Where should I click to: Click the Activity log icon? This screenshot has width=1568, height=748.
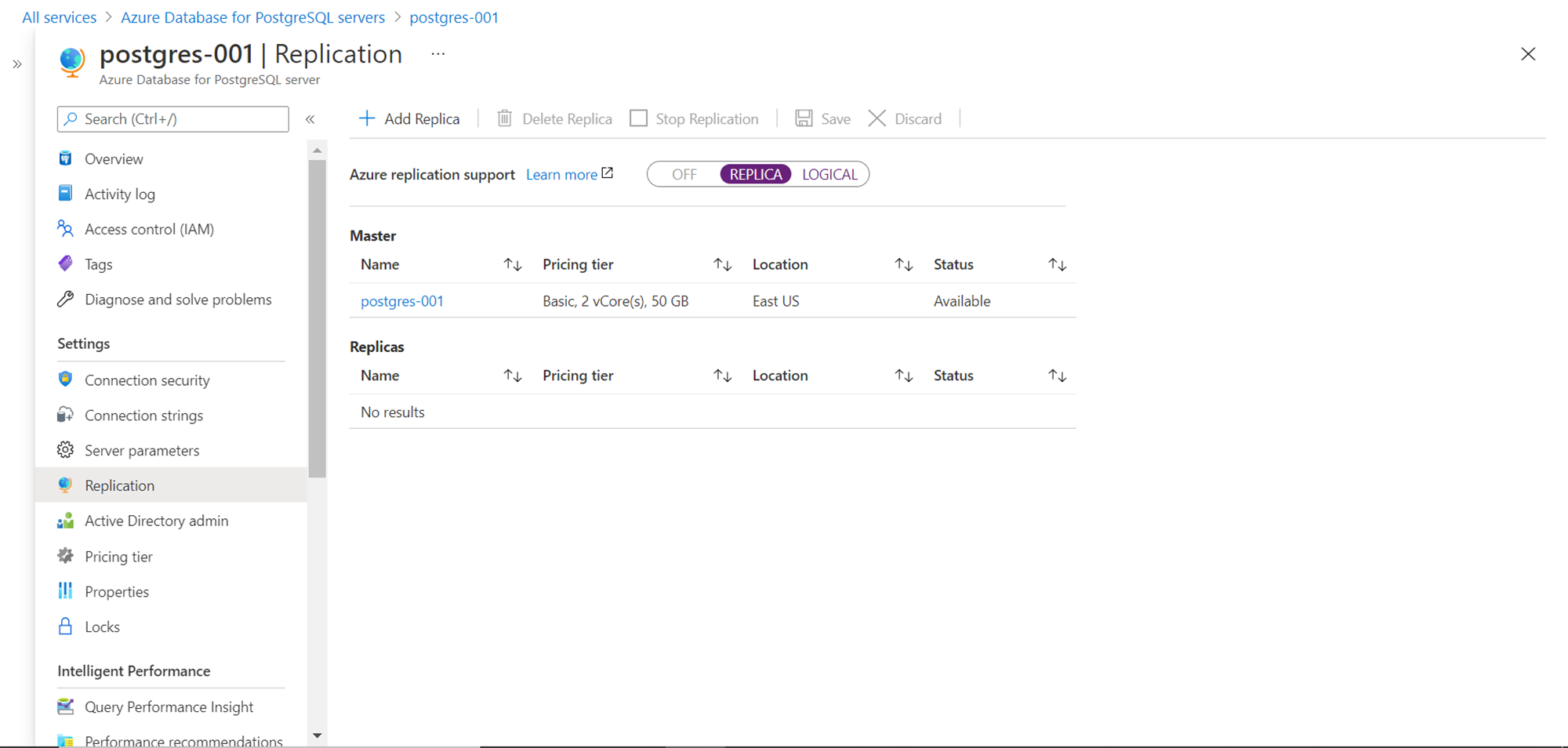pyautogui.click(x=66, y=194)
